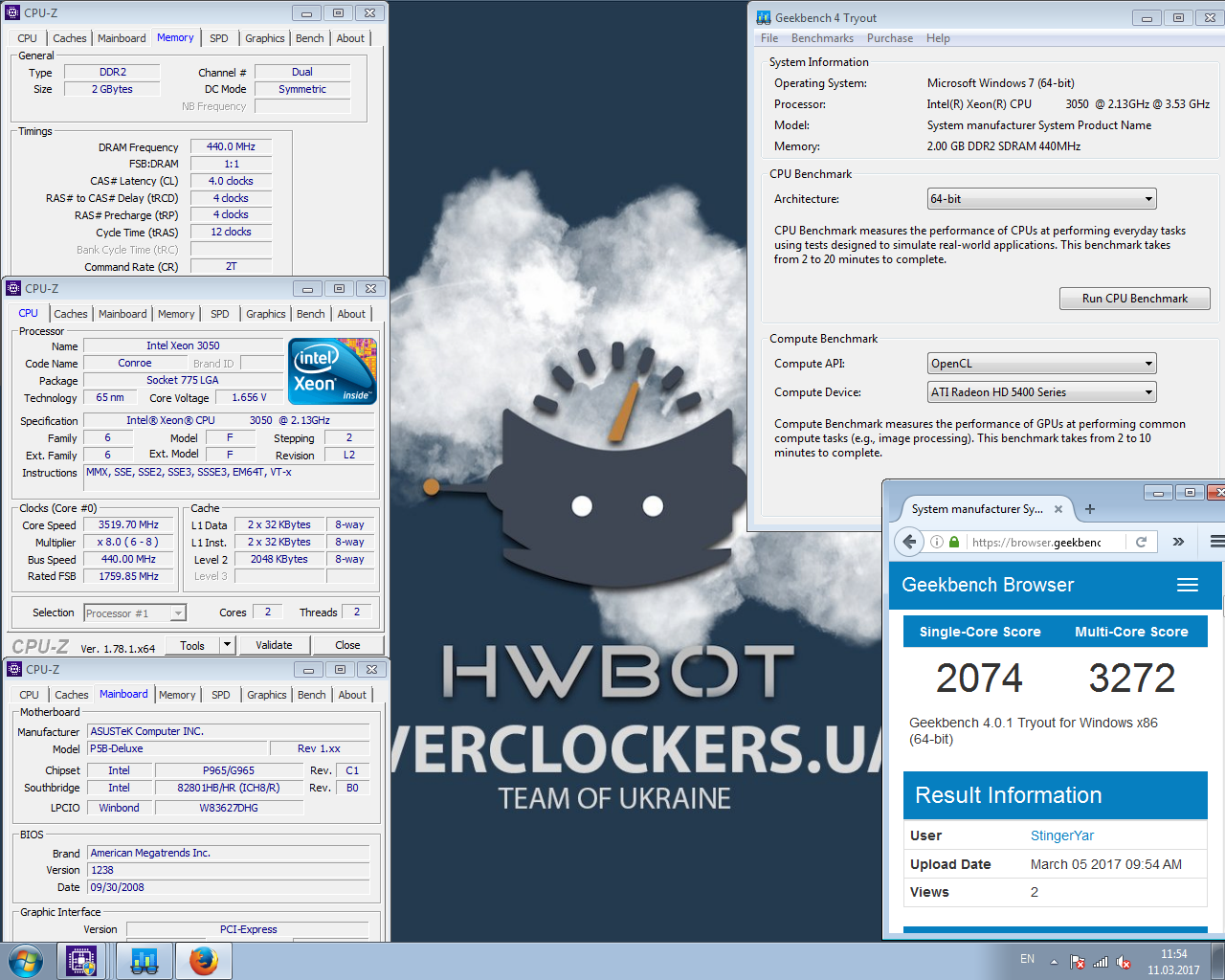This screenshot has height=980, width=1225.
Task: Click the network signal tray icon
Action: pos(1101,962)
